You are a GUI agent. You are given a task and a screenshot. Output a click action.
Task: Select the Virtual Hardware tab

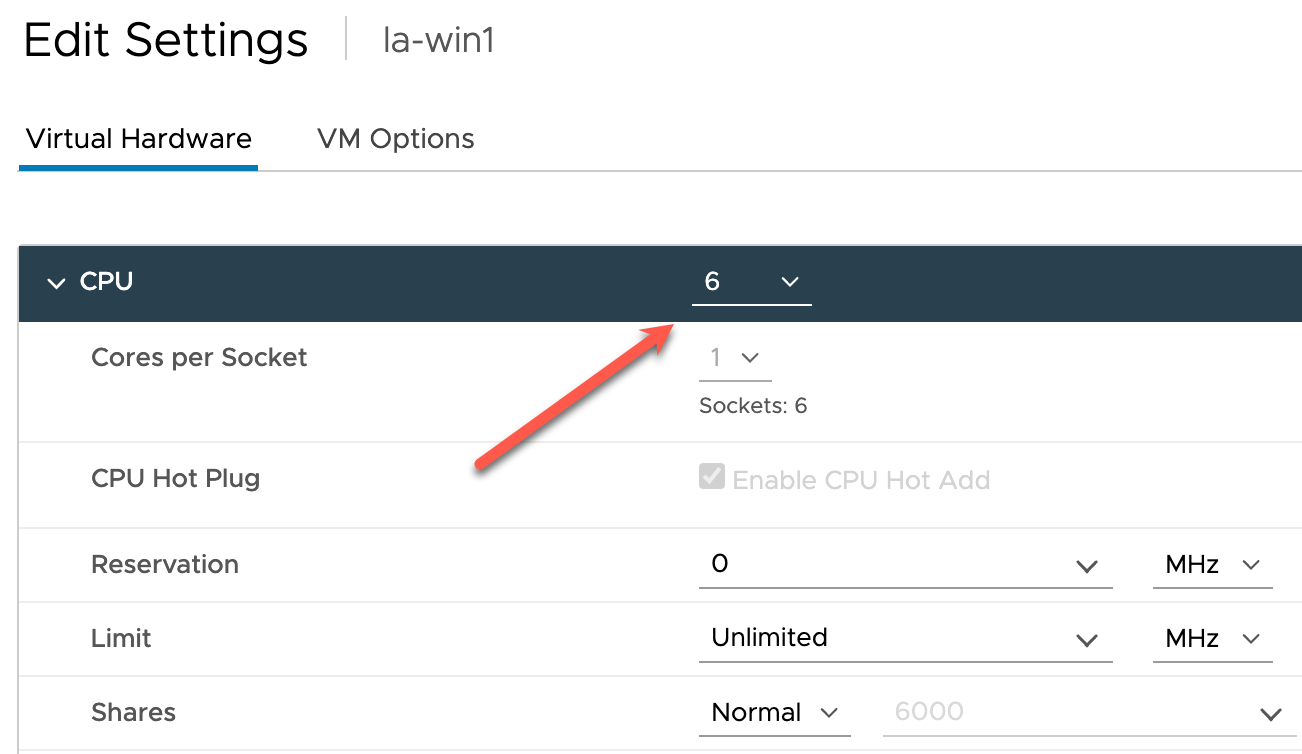point(139,139)
